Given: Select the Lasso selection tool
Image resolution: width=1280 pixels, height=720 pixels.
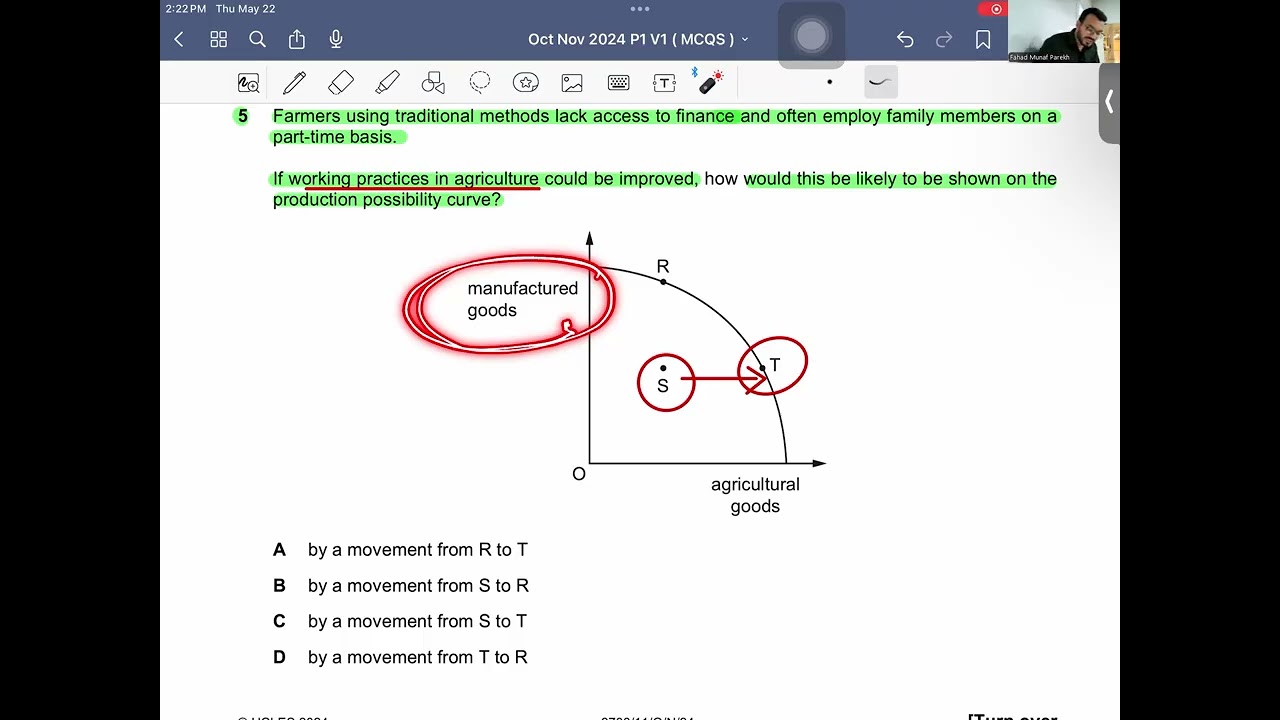Looking at the screenshot, I should pyautogui.click(x=480, y=82).
